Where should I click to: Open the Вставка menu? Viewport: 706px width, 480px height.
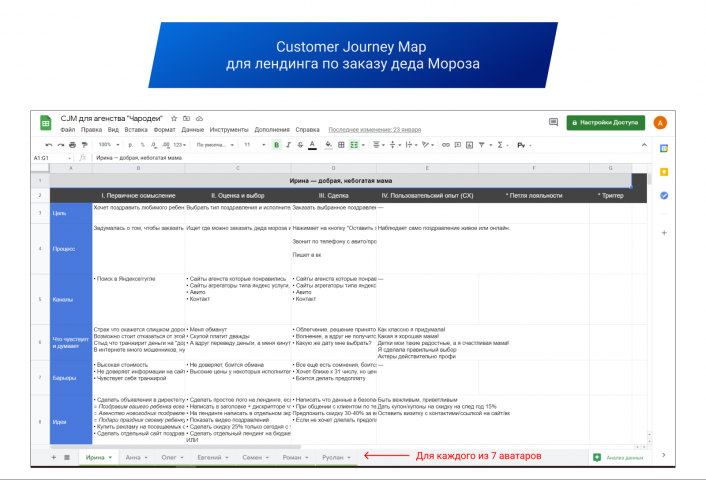coord(136,130)
